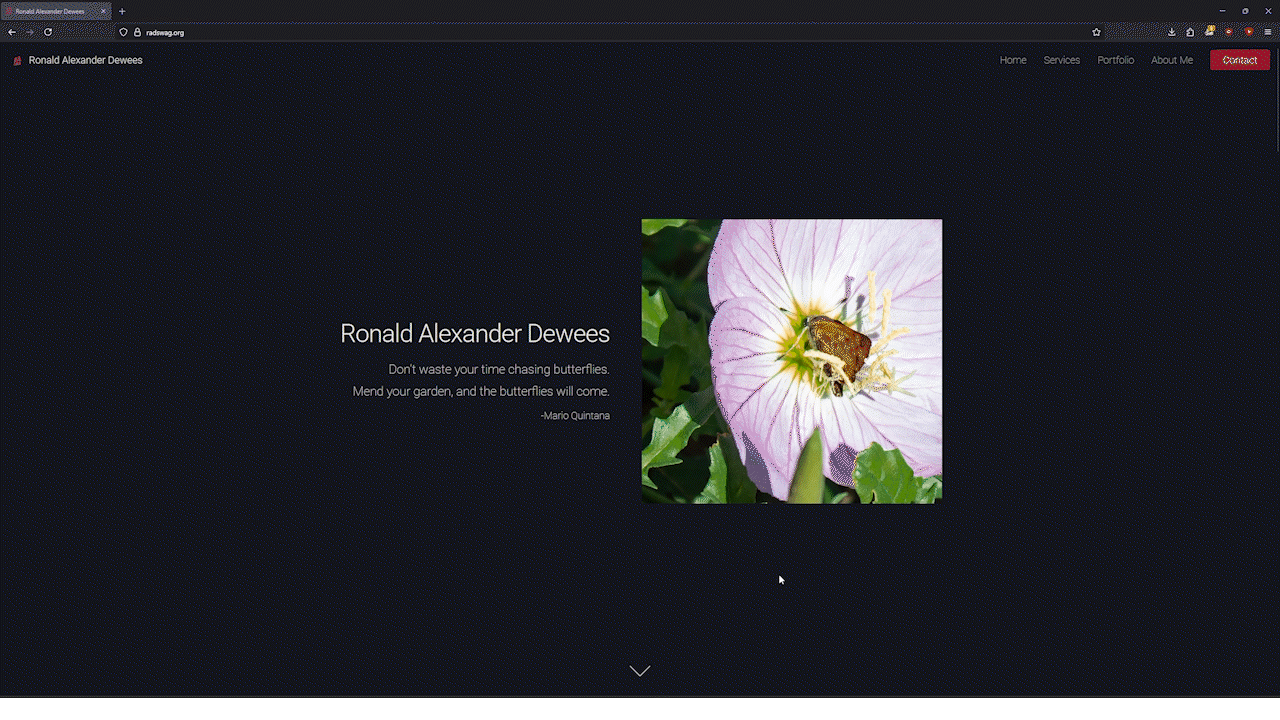The image size is (1280, 720).
Task: Close the Ronald Alexander Dewees tab
Action: coord(103,11)
